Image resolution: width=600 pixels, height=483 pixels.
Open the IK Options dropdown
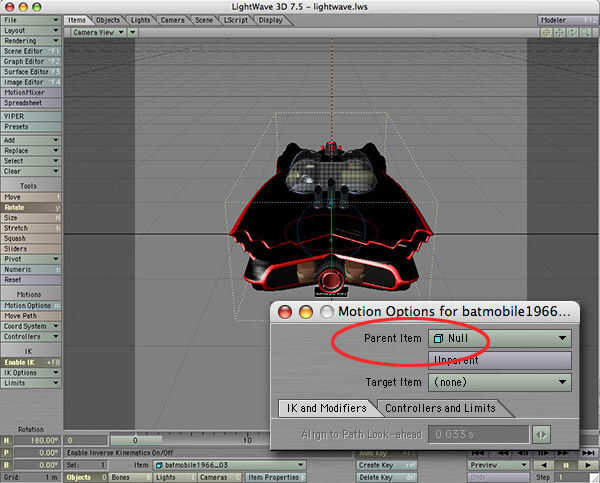tap(31, 372)
